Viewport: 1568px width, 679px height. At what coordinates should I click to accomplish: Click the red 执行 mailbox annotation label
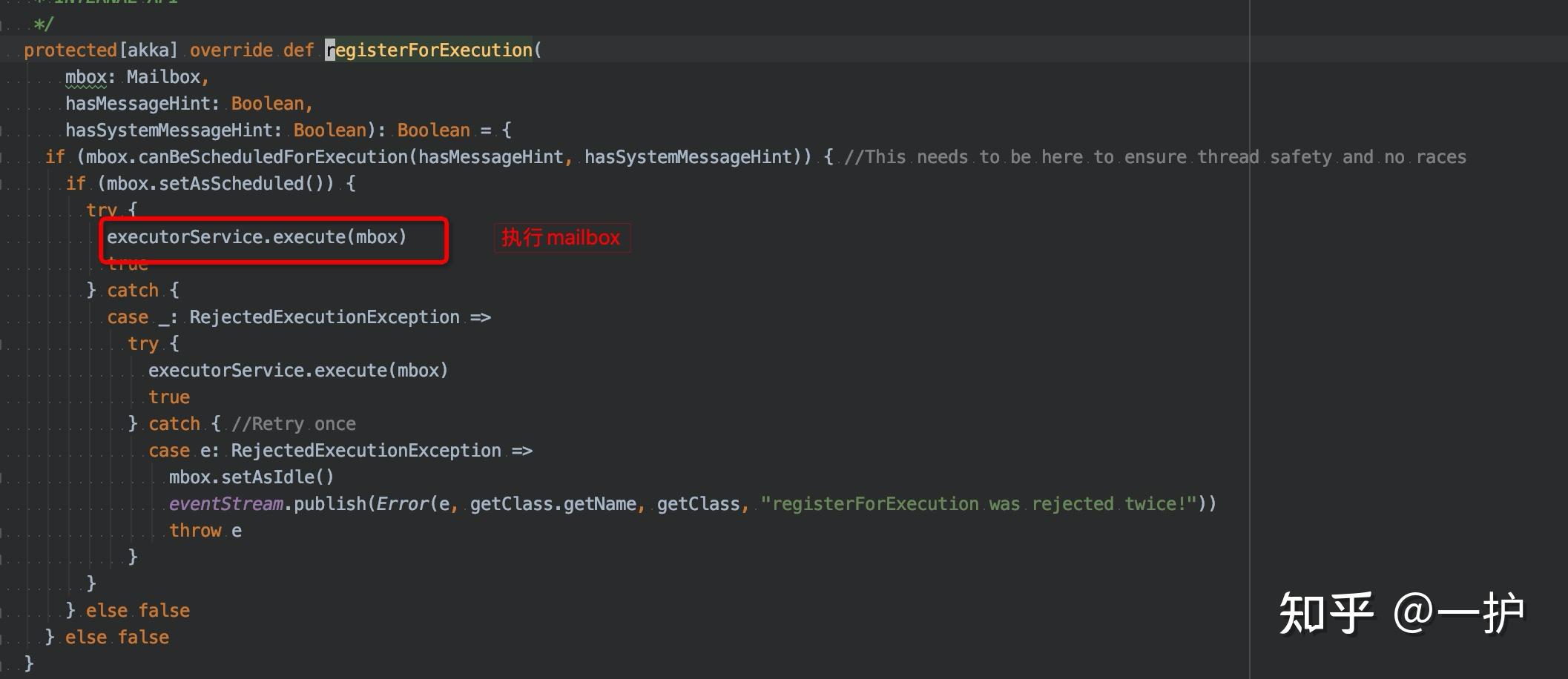tap(561, 238)
